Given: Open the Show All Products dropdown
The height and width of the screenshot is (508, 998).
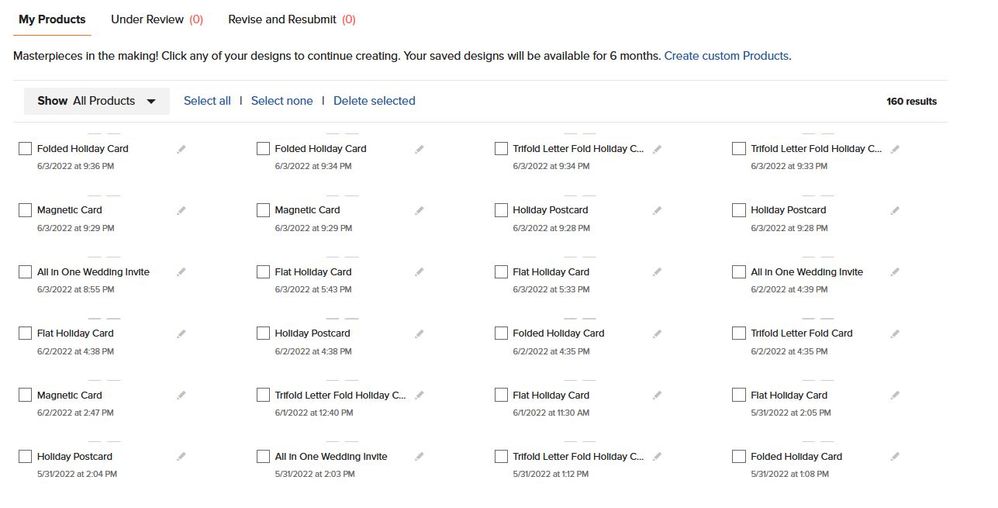Looking at the screenshot, I should pos(97,101).
